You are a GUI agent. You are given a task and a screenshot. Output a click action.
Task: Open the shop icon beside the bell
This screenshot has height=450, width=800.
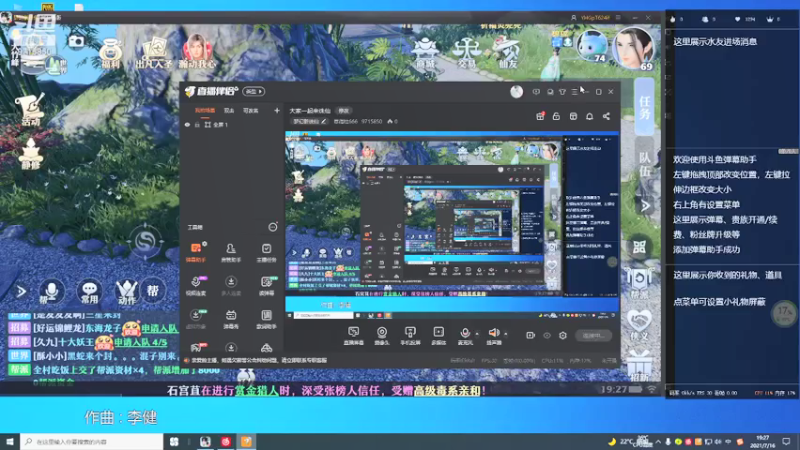click(x=573, y=116)
